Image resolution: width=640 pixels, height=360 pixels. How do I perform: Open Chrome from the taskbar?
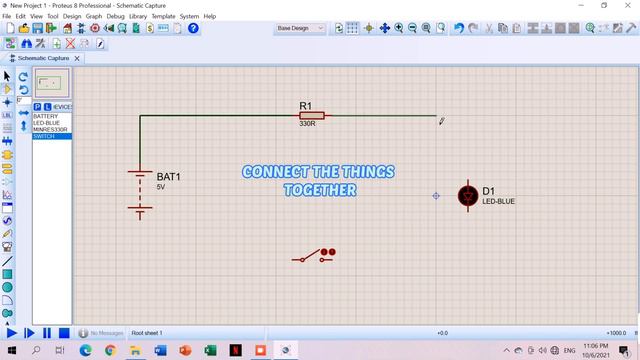tap(110, 350)
